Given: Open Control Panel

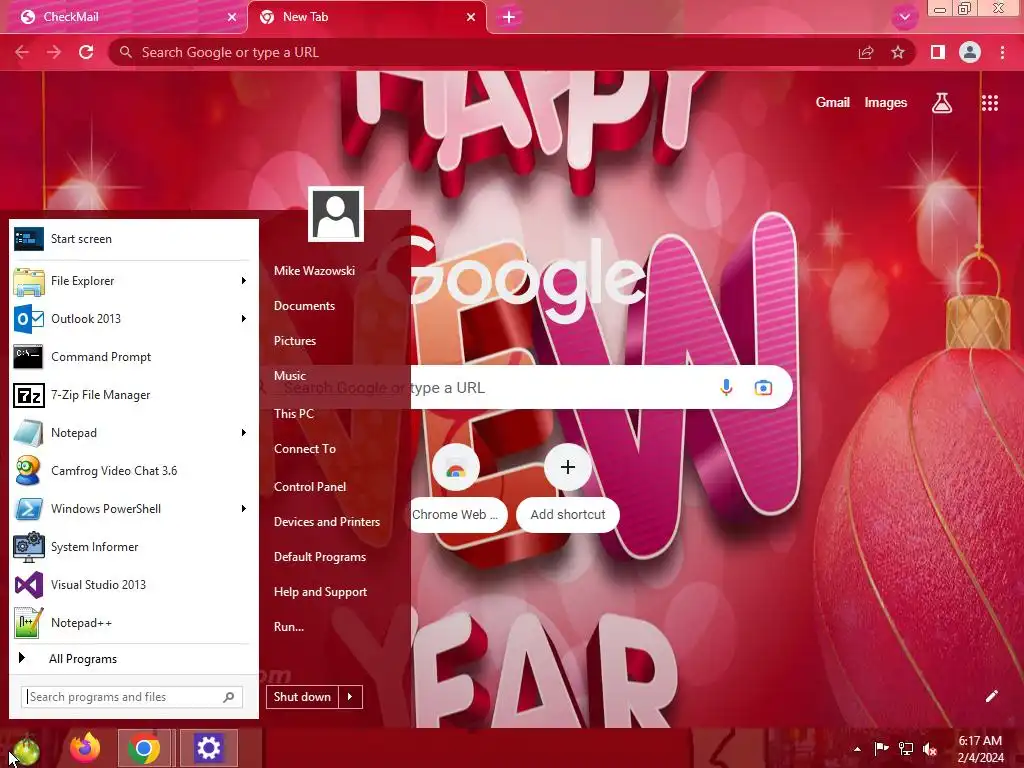Looking at the screenshot, I should point(310,487).
